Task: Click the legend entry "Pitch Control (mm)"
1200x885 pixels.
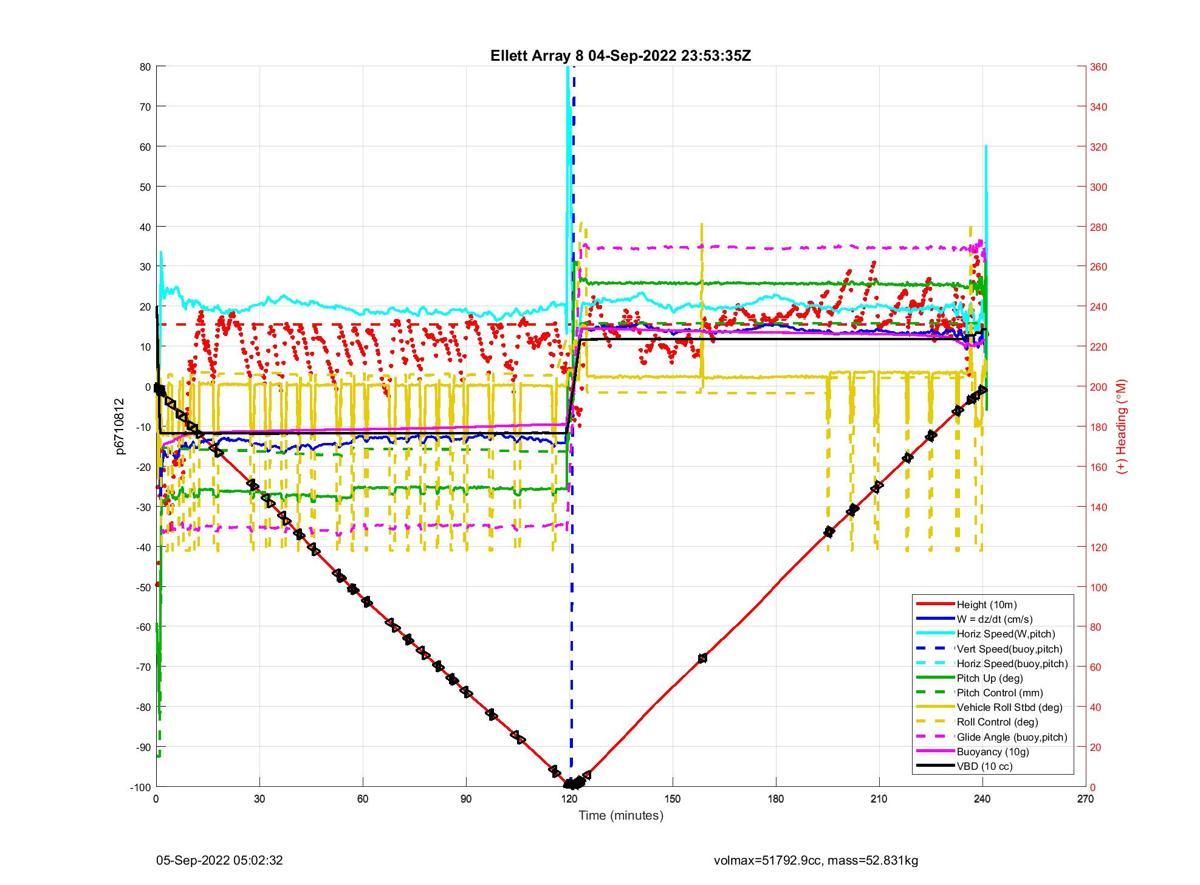Action: click(x=1001, y=693)
